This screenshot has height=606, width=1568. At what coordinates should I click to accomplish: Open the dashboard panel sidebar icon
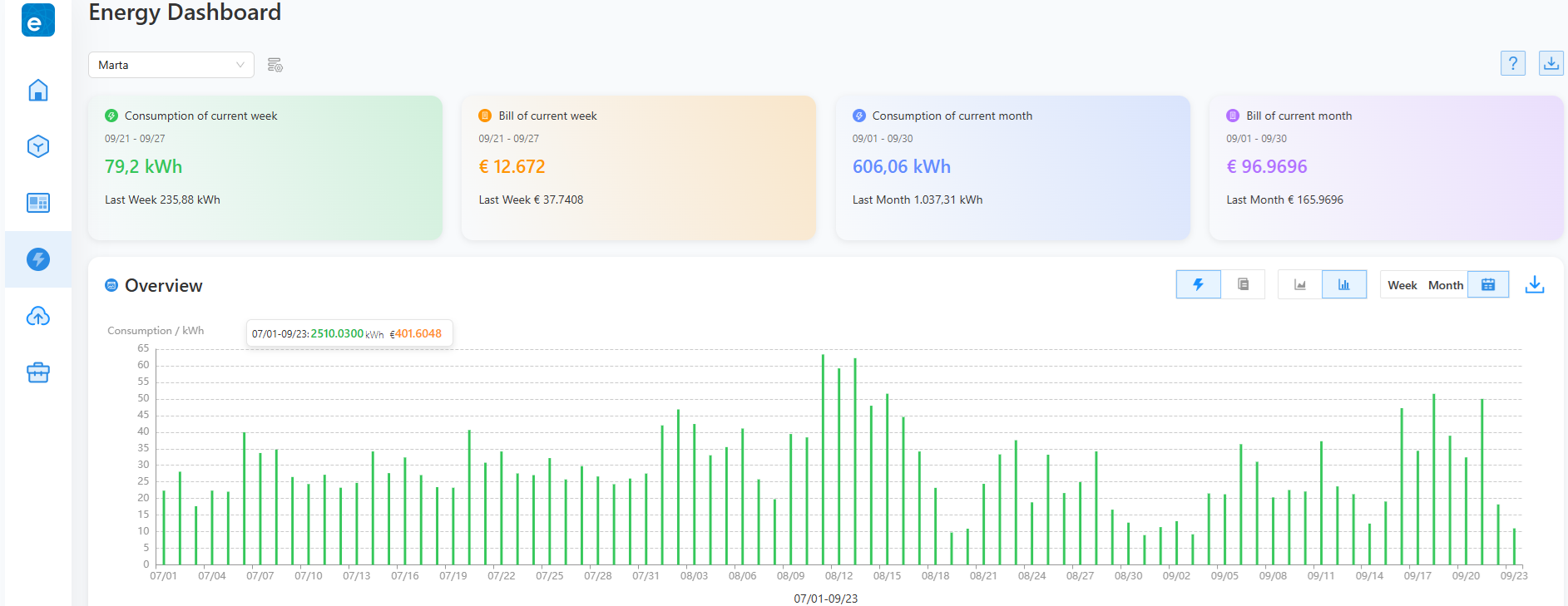38,203
